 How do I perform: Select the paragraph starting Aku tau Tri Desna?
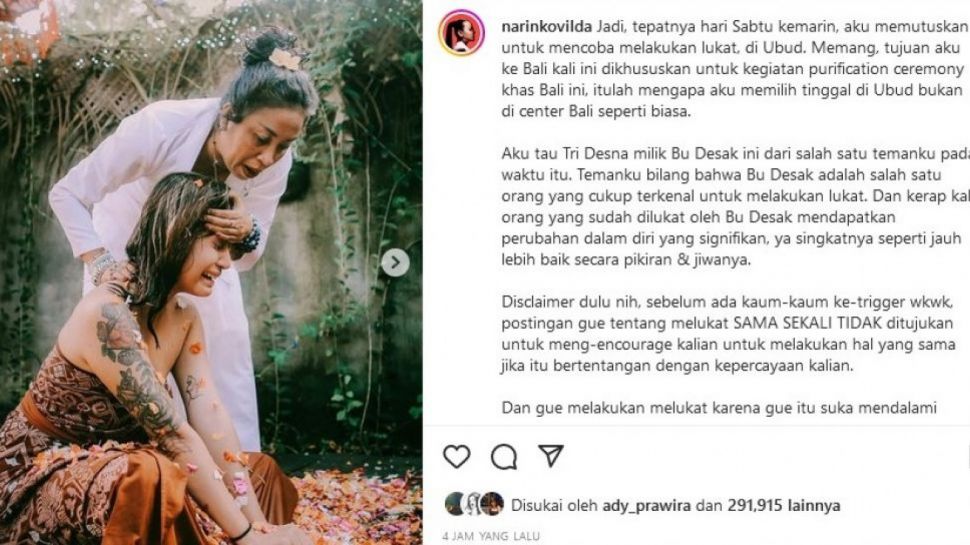(735, 207)
